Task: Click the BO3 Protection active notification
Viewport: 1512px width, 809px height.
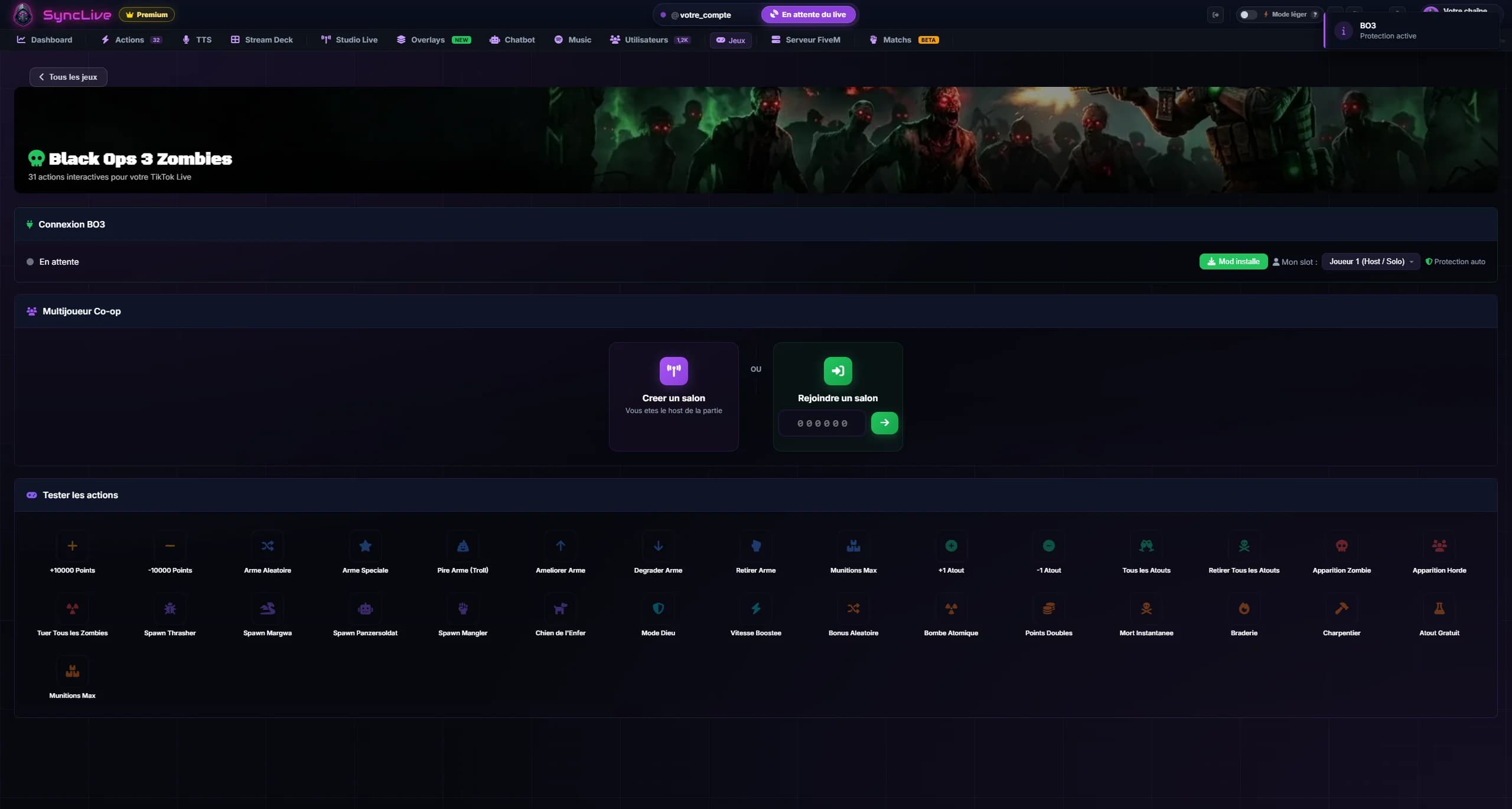Action: click(1411, 31)
